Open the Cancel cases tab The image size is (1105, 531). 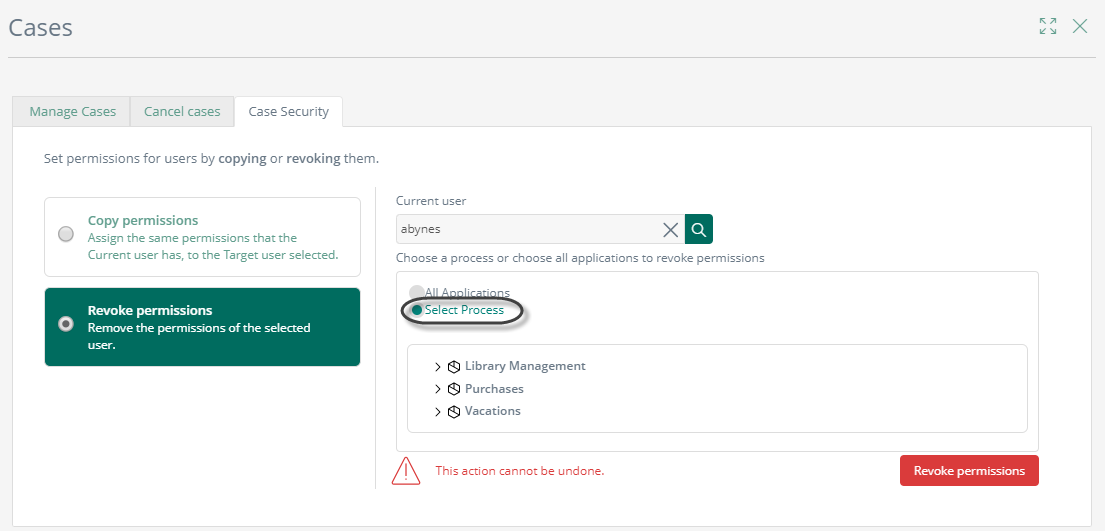(182, 111)
